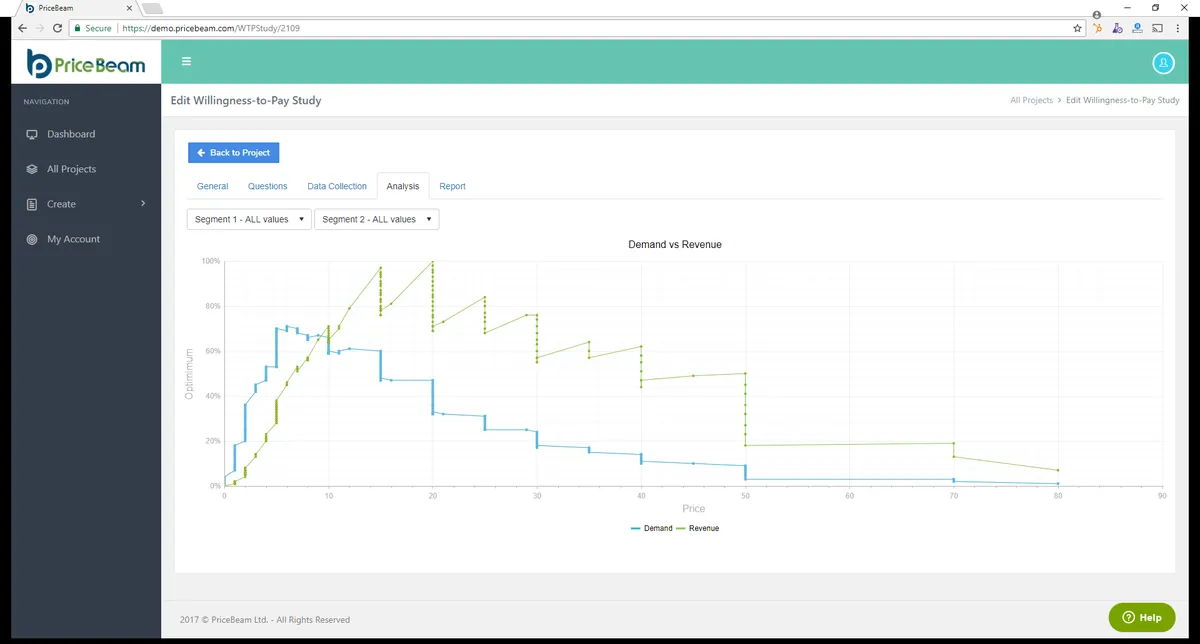Click the PriceBeam logo

[x=86, y=65]
